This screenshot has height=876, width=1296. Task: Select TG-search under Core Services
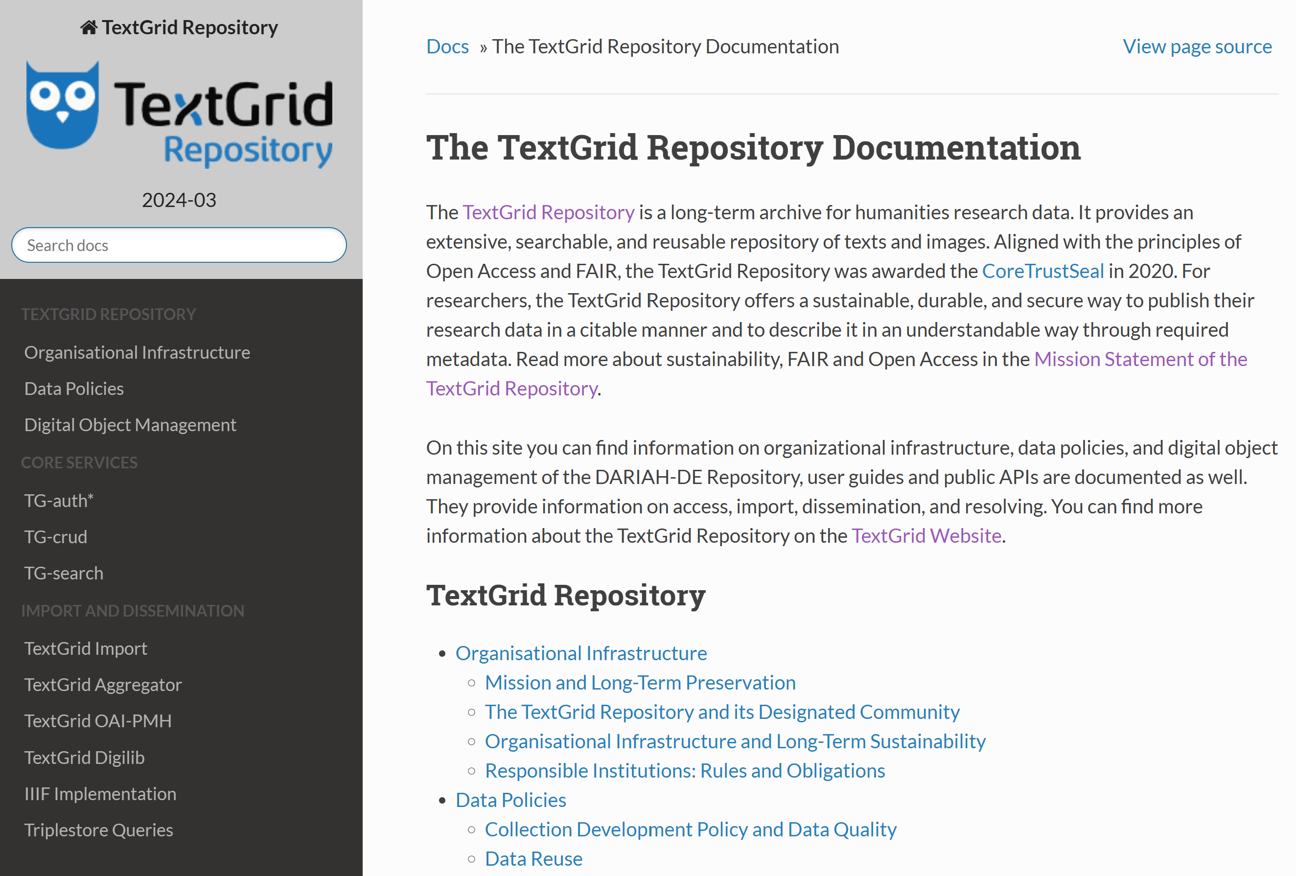point(63,573)
